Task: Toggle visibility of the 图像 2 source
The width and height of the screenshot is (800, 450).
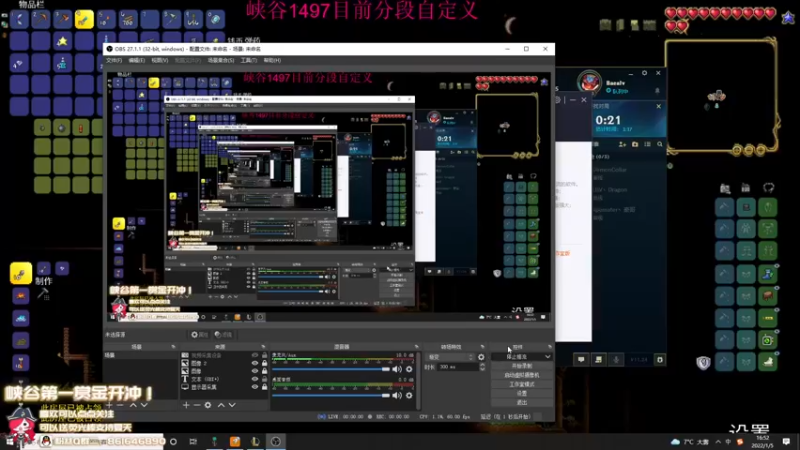Action: coord(255,363)
